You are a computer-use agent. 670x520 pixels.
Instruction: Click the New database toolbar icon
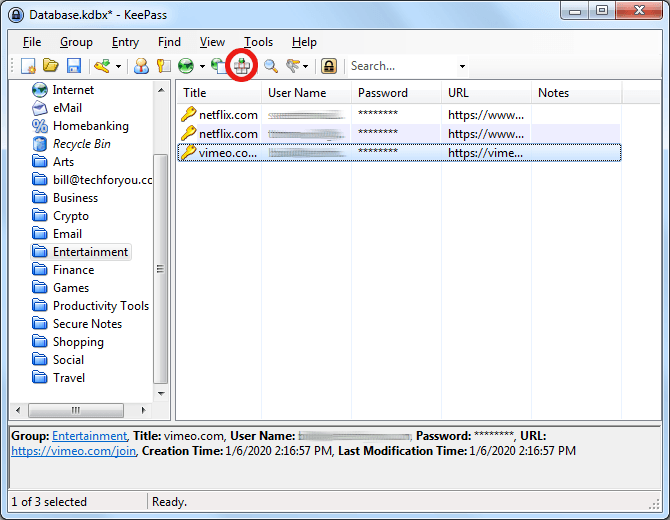pyautogui.click(x=28, y=66)
